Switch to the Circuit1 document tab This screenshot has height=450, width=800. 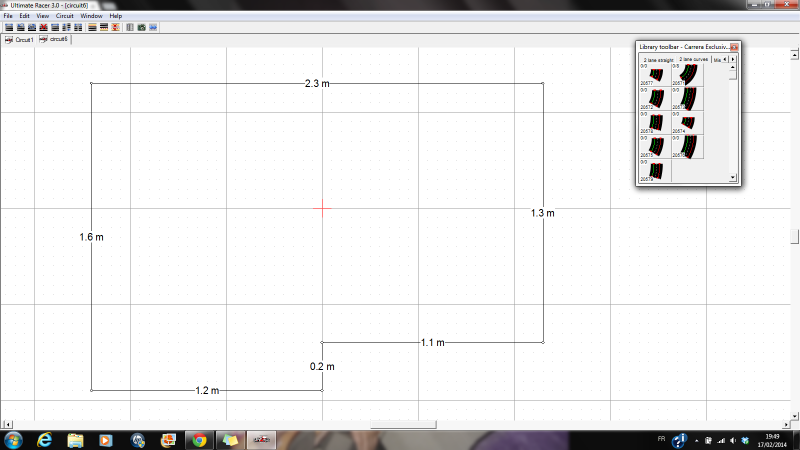[19, 40]
